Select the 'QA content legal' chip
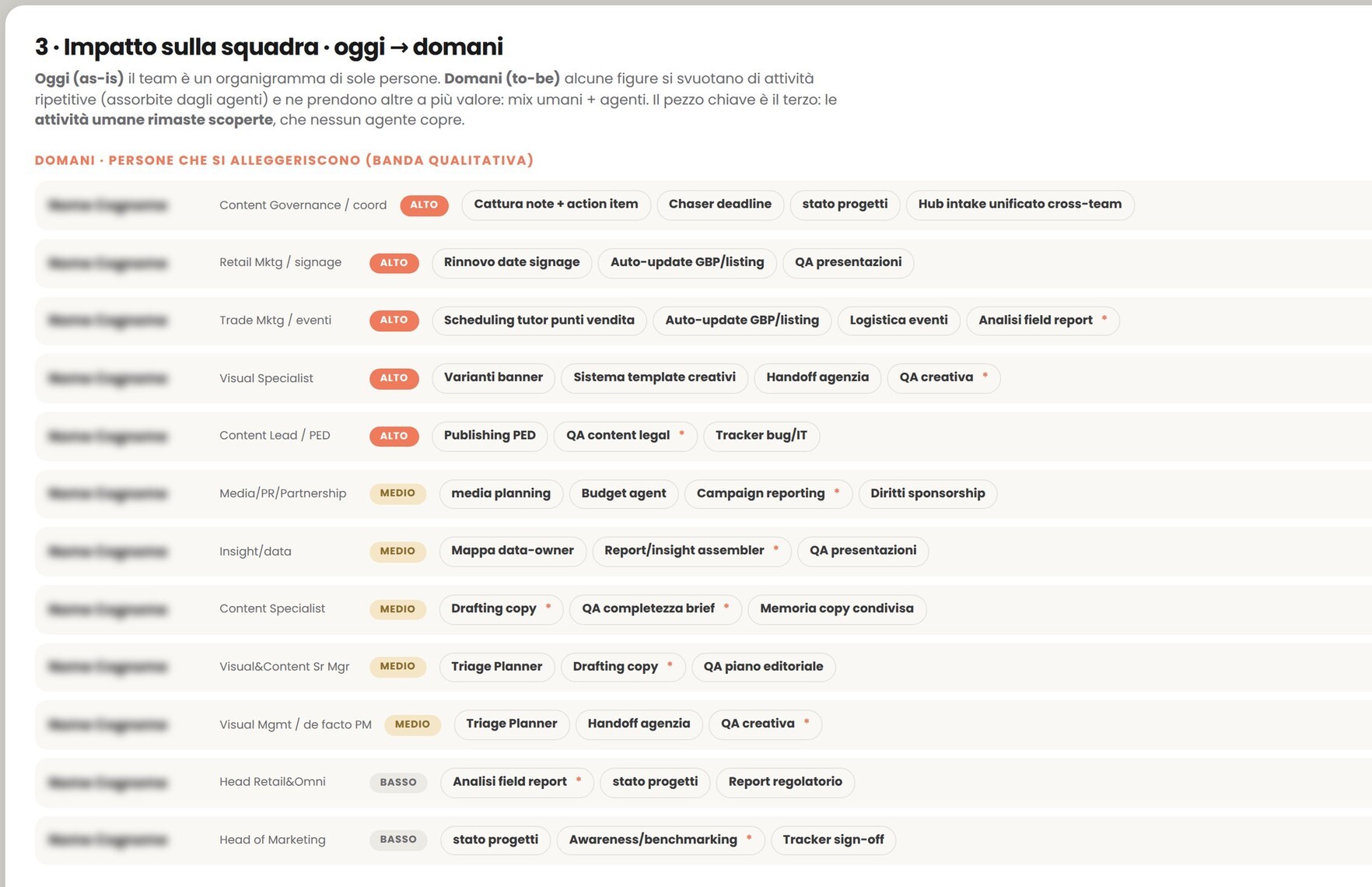Image resolution: width=1372 pixels, height=887 pixels. pos(625,436)
